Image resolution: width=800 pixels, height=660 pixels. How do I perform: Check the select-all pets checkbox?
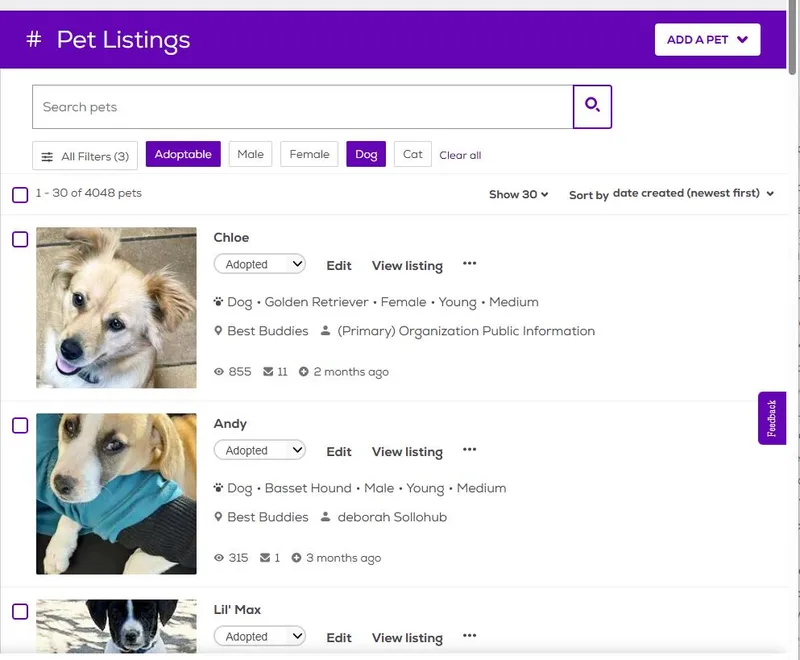[20, 195]
